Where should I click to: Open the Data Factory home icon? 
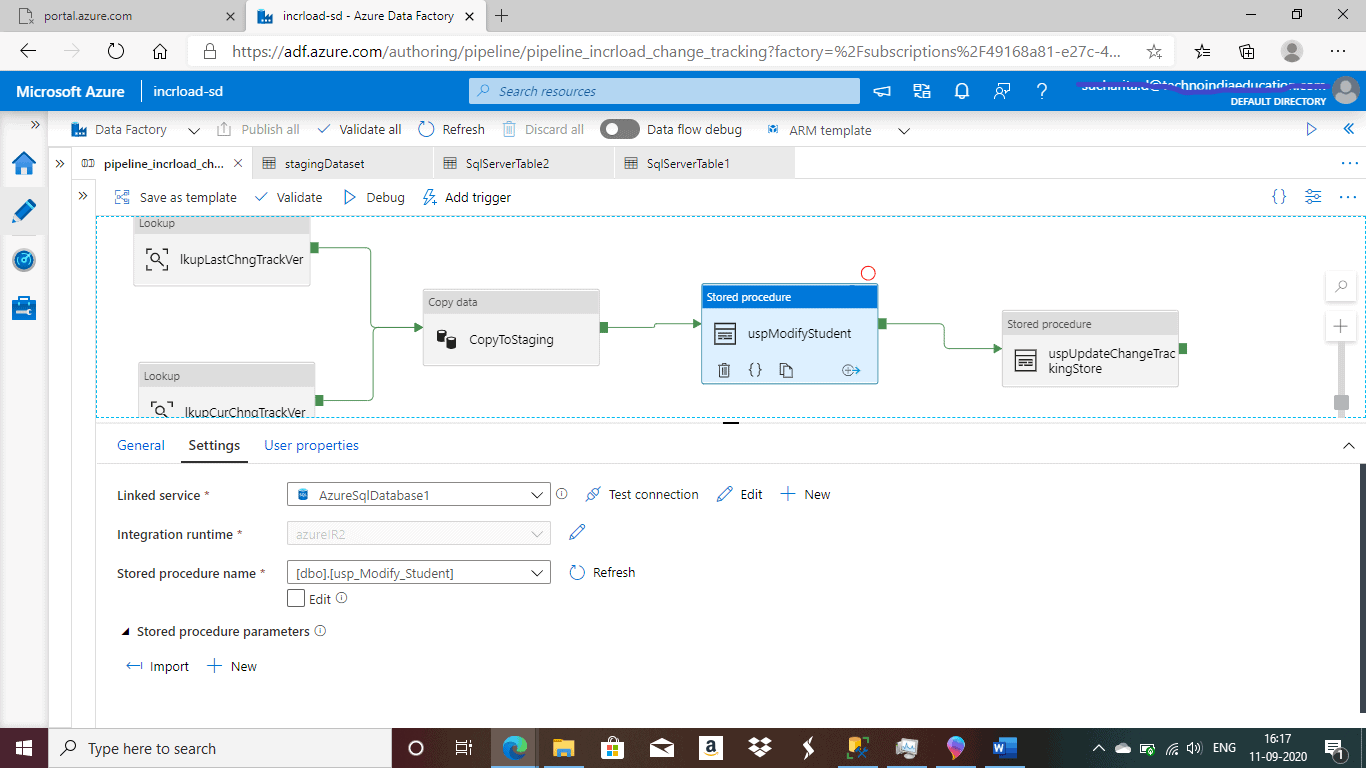[24, 164]
